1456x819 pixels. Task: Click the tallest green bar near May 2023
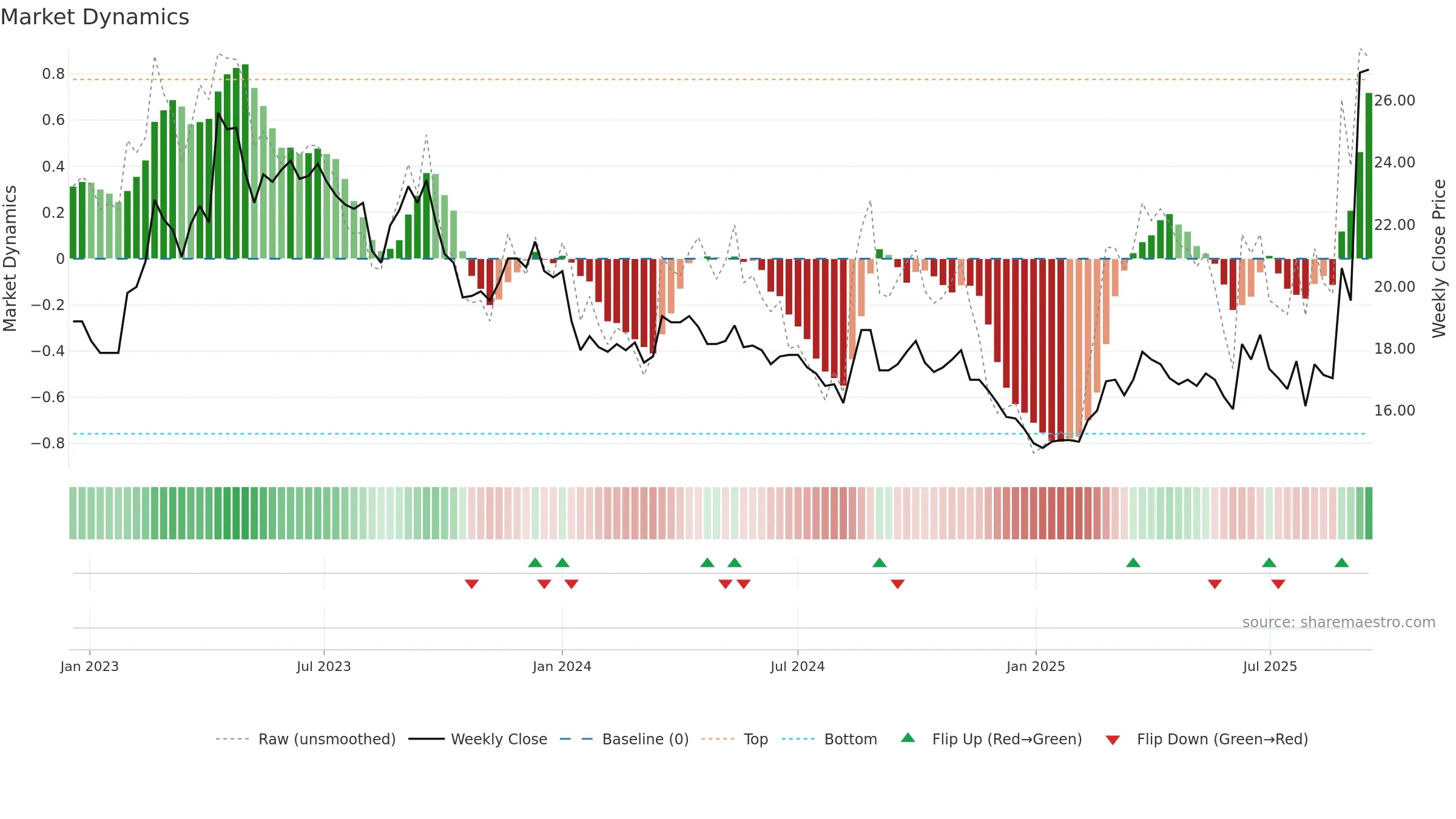coord(245,161)
